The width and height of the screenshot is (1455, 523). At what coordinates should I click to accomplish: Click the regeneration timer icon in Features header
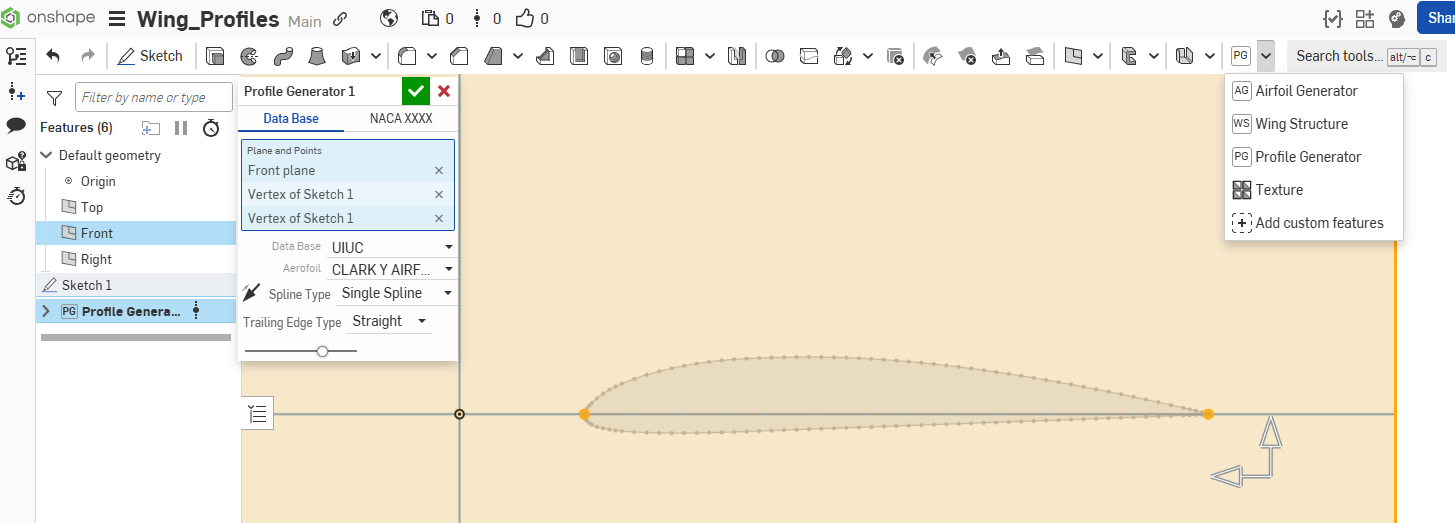pyautogui.click(x=211, y=127)
